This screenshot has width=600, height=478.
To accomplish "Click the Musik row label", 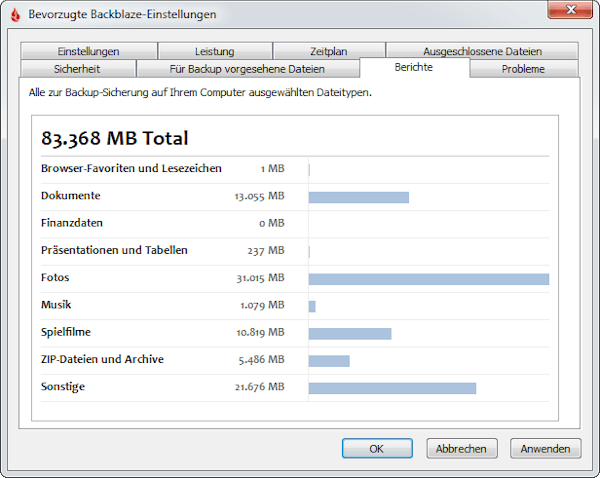I will (x=56, y=305).
